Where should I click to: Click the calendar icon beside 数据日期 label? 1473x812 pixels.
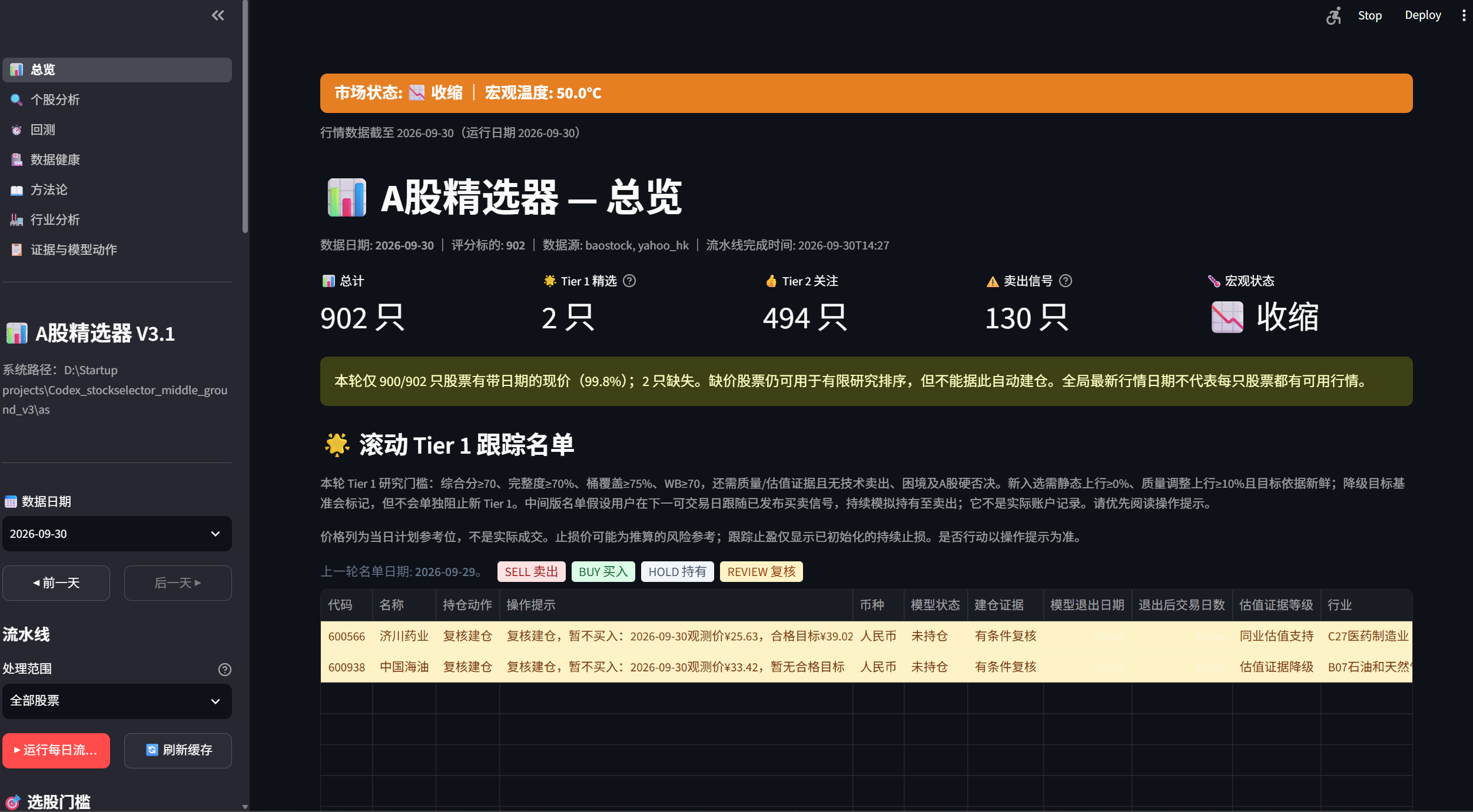11,501
